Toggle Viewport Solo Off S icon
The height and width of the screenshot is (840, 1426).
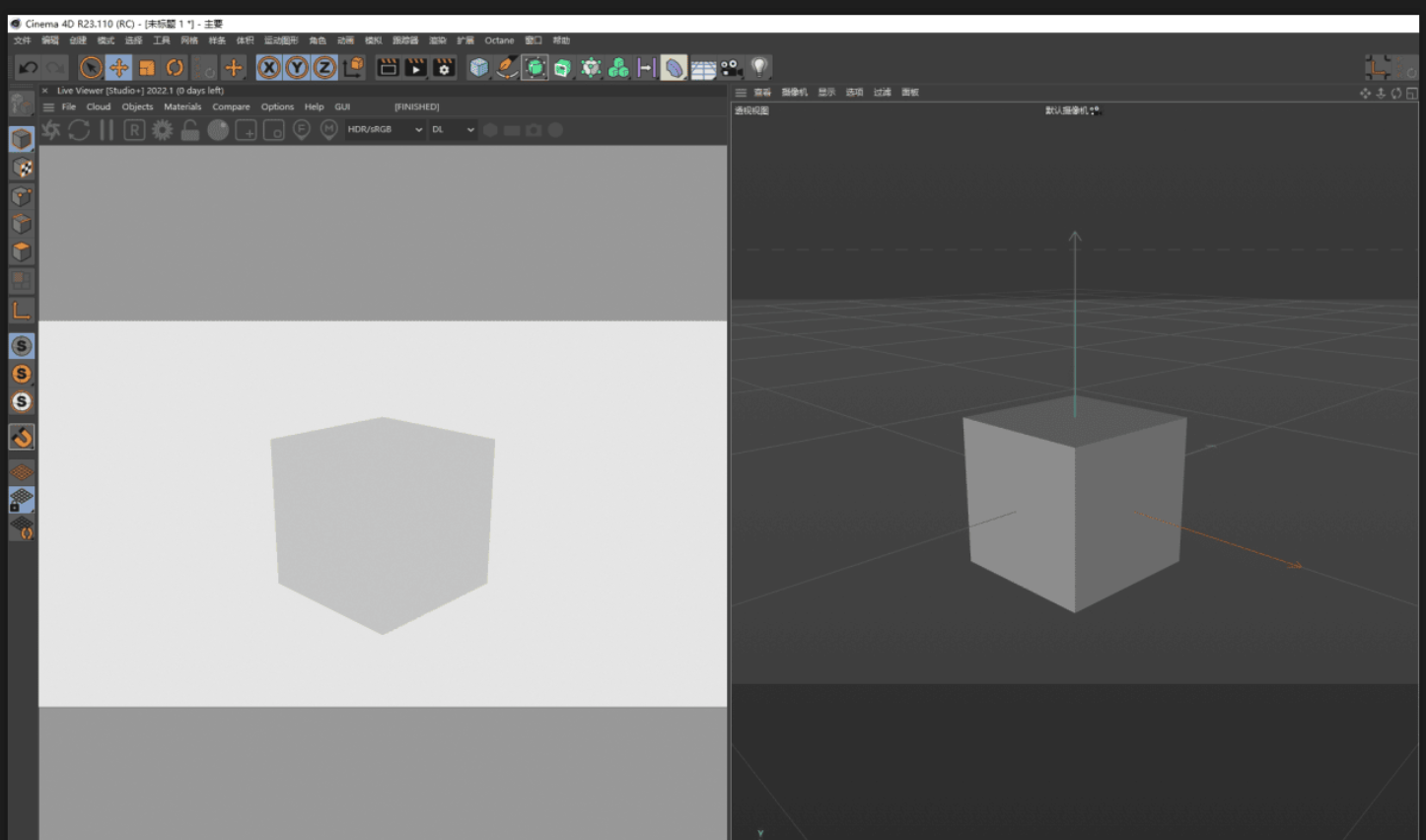22,346
